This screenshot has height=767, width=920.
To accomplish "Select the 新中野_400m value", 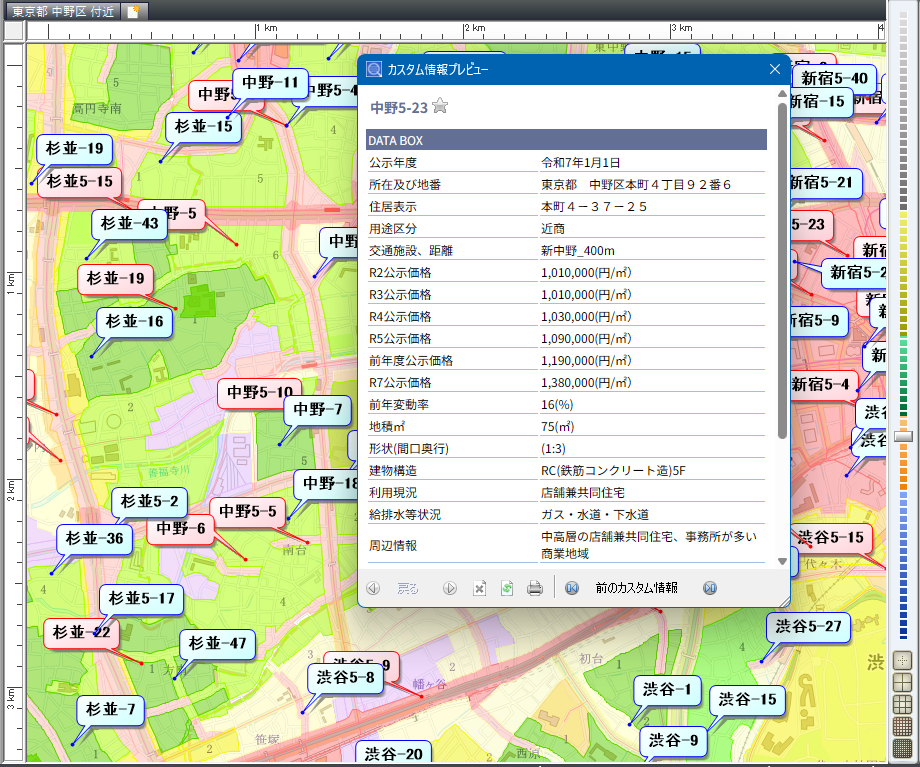I will point(578,251).
